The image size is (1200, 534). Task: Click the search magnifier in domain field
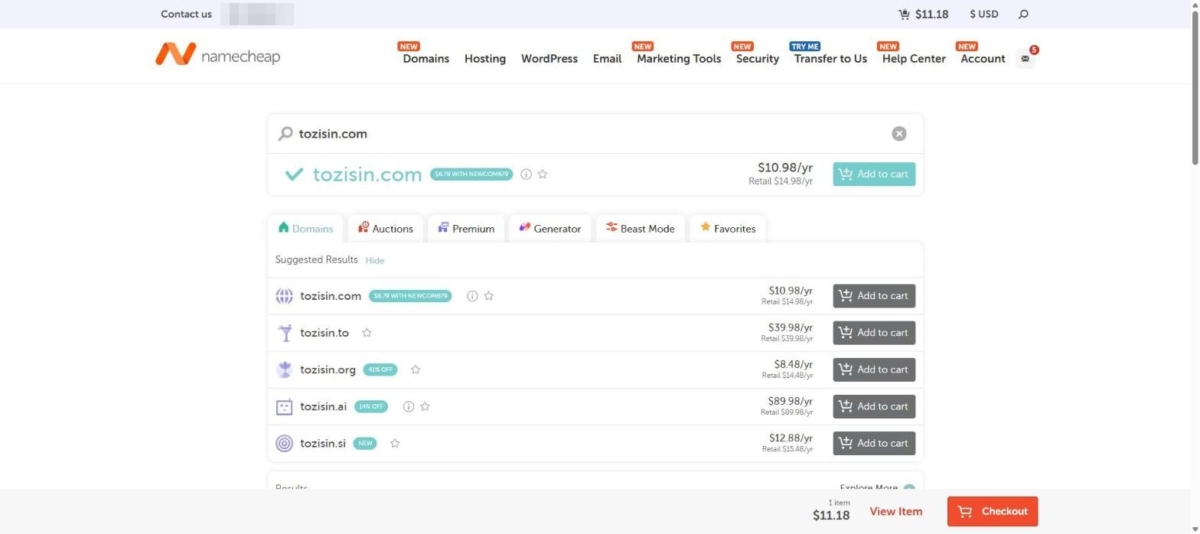[285, 133]
